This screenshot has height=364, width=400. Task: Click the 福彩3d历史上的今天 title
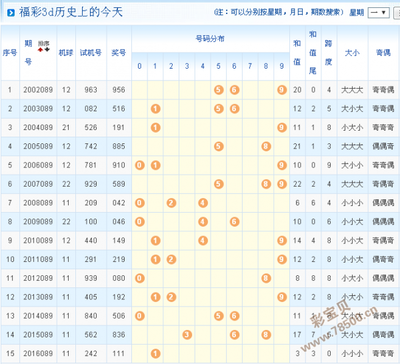point(71,12)
